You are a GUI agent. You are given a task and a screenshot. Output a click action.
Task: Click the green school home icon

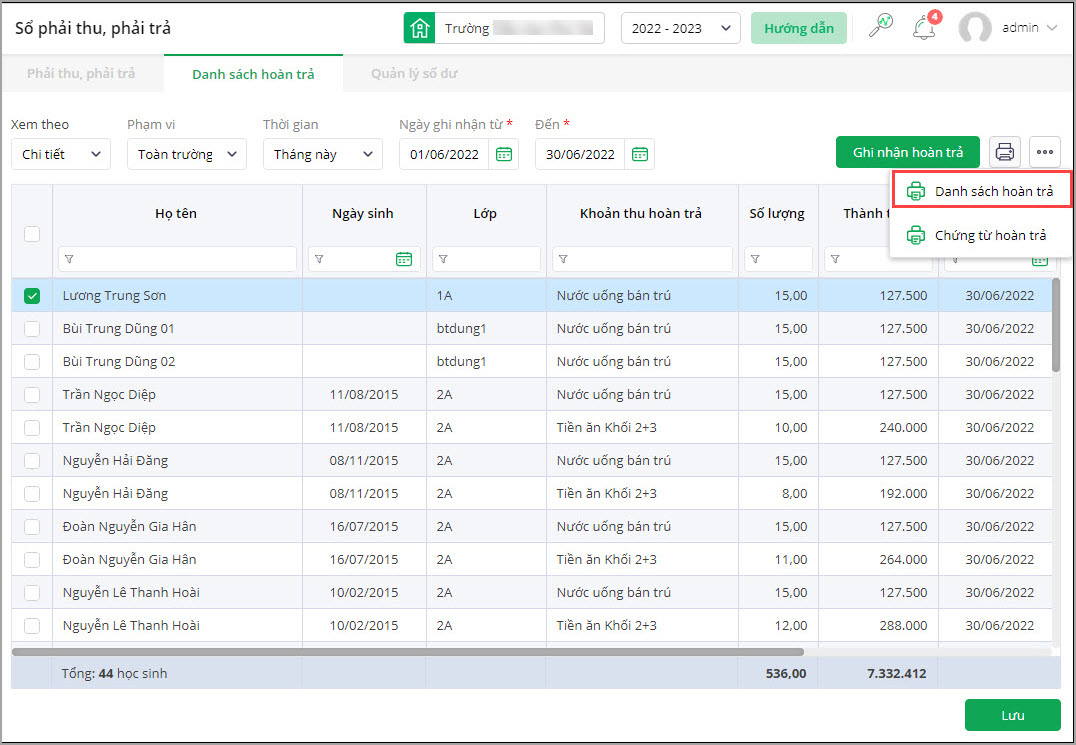[419, 28]
